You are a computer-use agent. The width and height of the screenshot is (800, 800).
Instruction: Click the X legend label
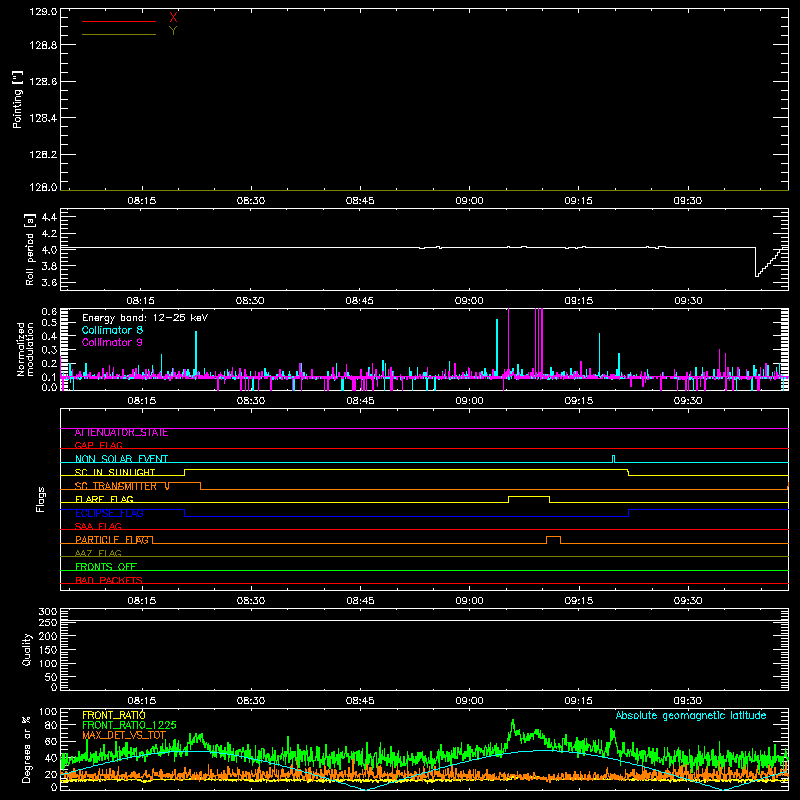(173, 18)
